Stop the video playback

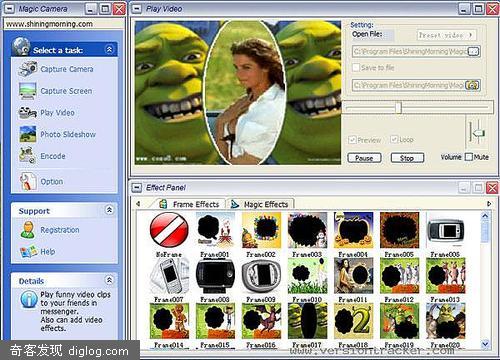(407, 158)
